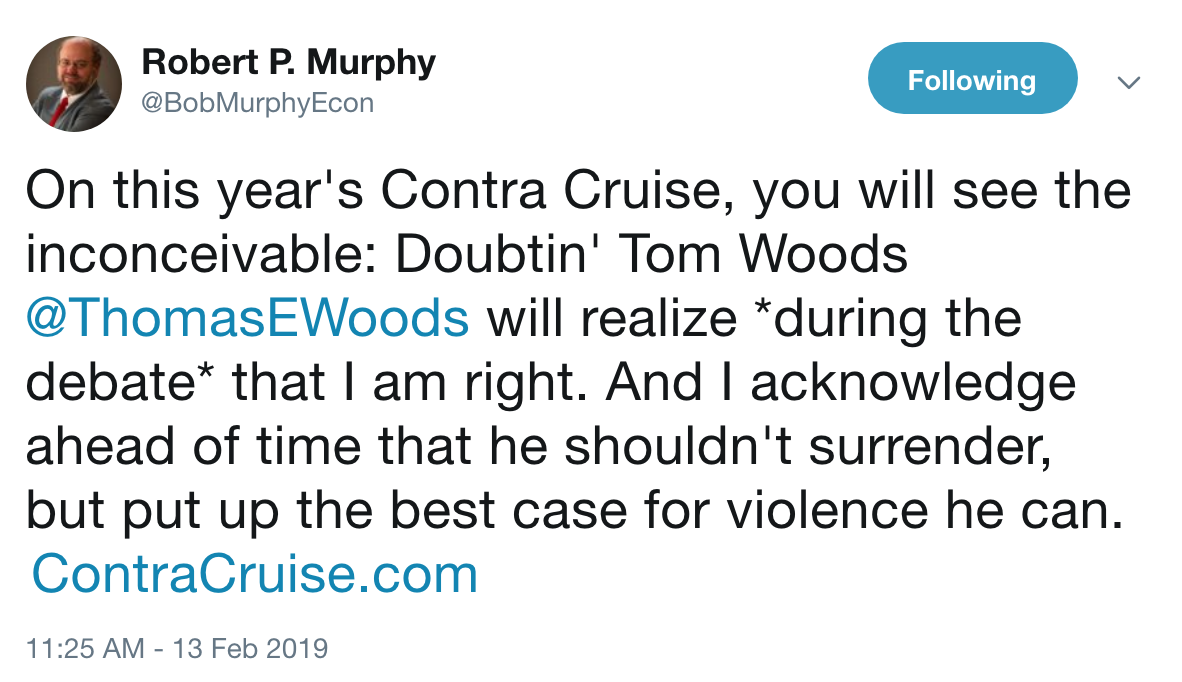Click the 11:25 AM timestamp
This screenshot has height=682, width=1182.
[85, 648]
